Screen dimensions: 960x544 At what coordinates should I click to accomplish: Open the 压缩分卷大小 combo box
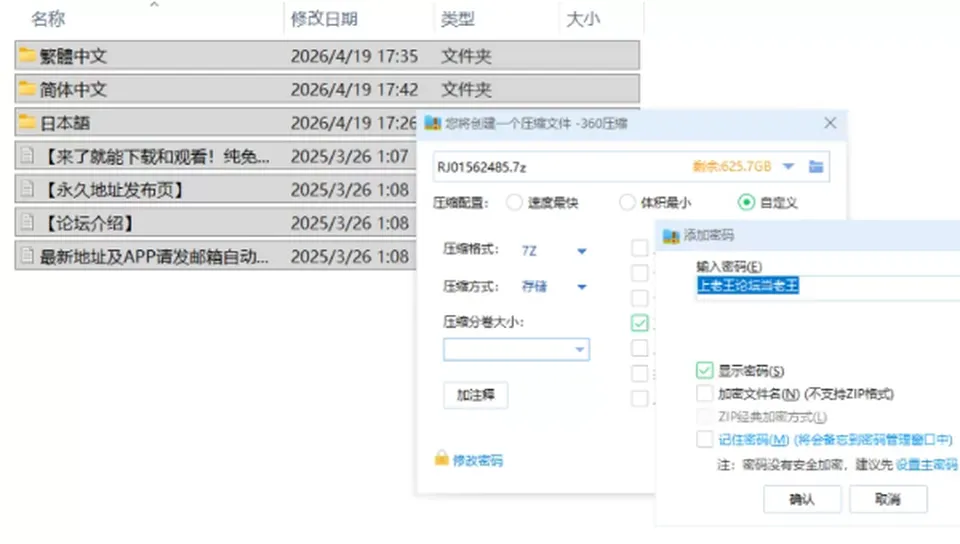pos(516,349)
